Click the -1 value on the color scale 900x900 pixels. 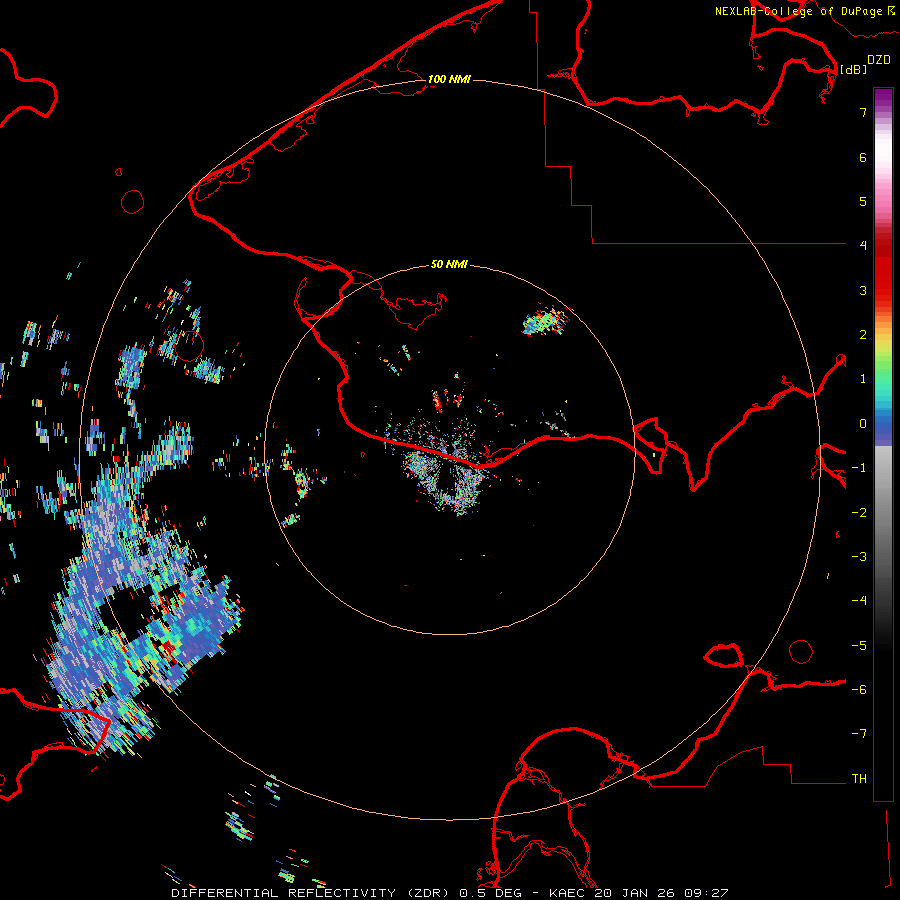tap(859, 468)
